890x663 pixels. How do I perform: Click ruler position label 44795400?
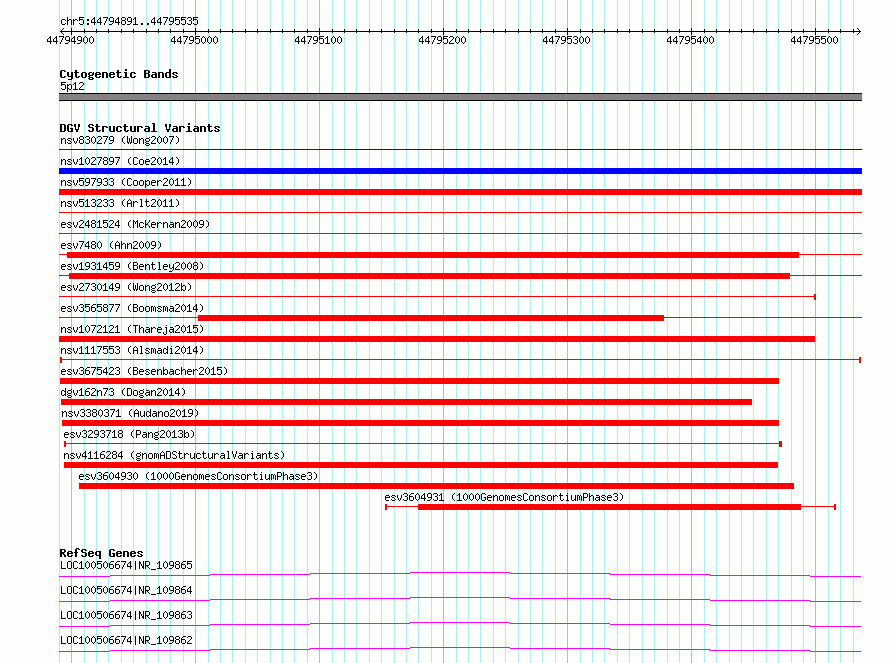(690, 40)
